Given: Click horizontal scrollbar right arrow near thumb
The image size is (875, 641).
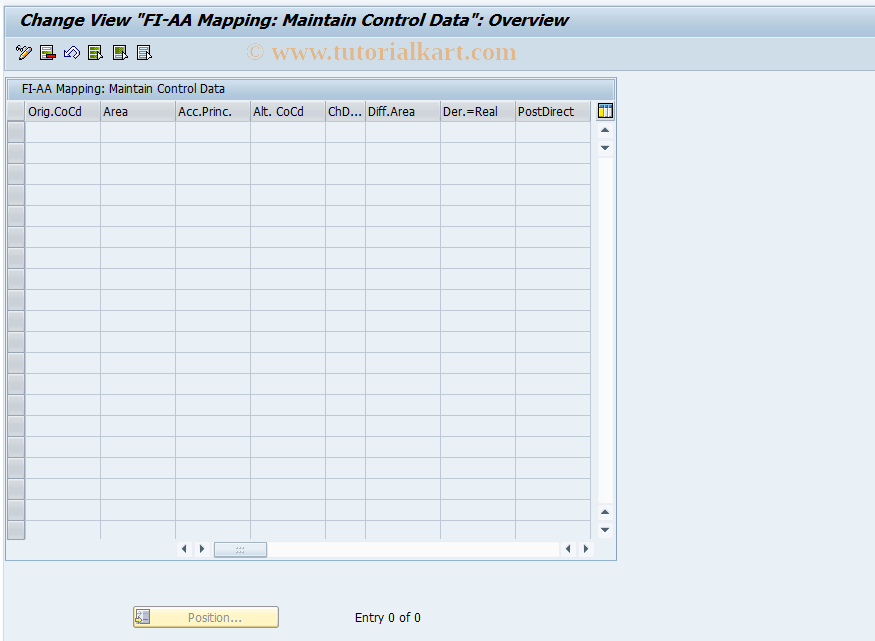Looking at the screenshot, I should [x=202, y=549].
